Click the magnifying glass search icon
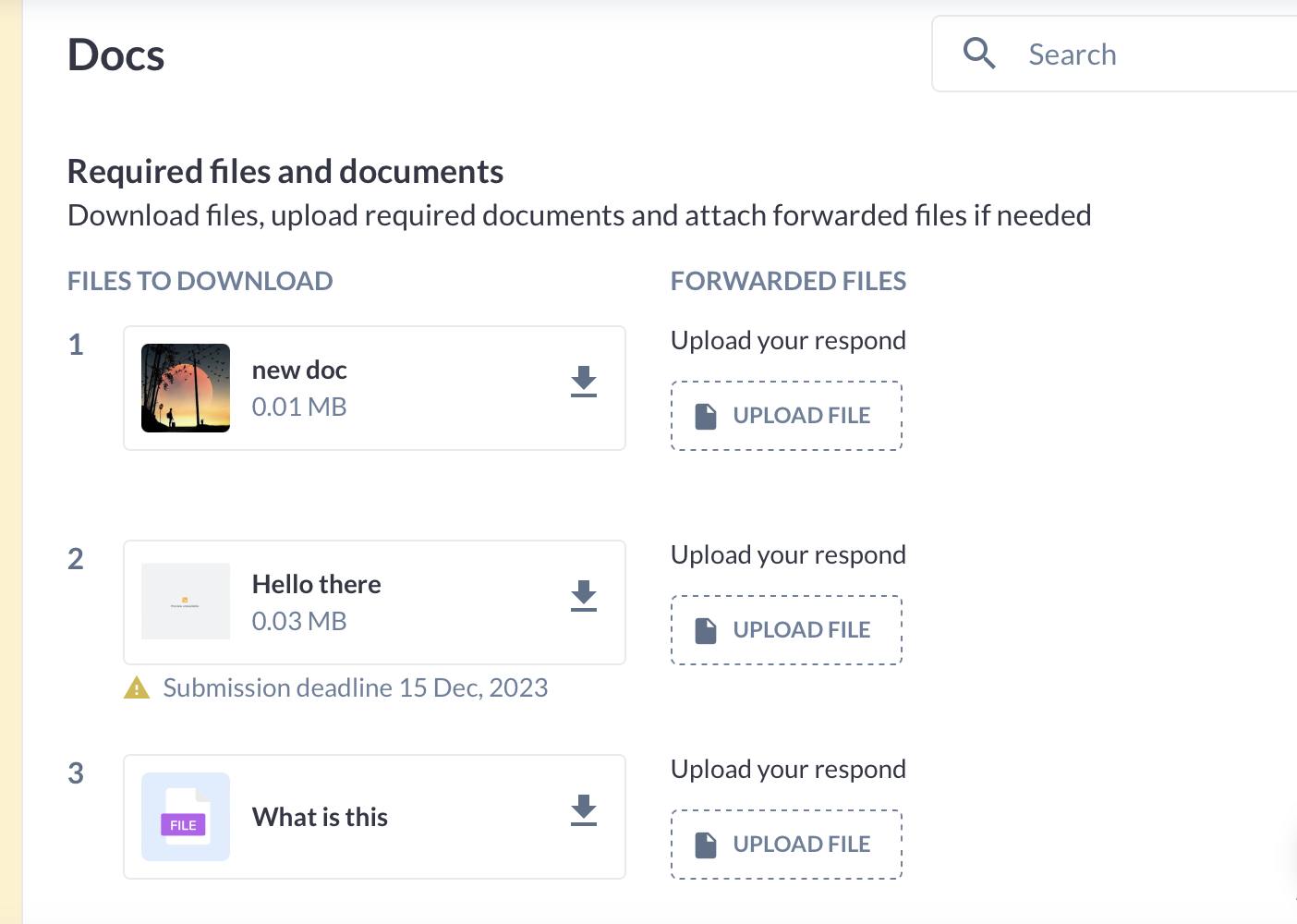The height and width of the screenshot is (924, 1297). [x=979, y=54]
